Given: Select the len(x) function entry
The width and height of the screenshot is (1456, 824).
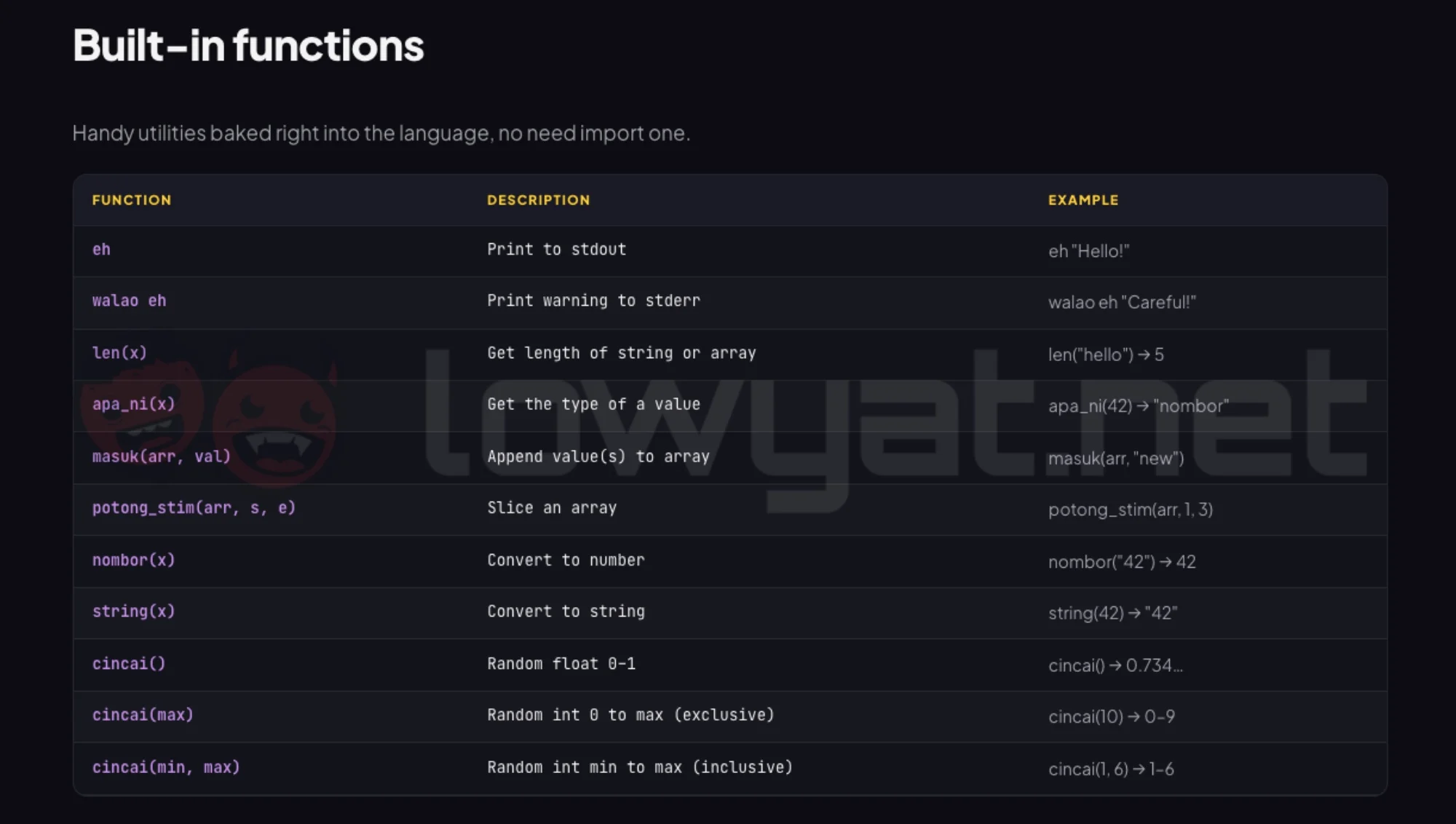Looking at the screenshot, I should click(119, 353).
